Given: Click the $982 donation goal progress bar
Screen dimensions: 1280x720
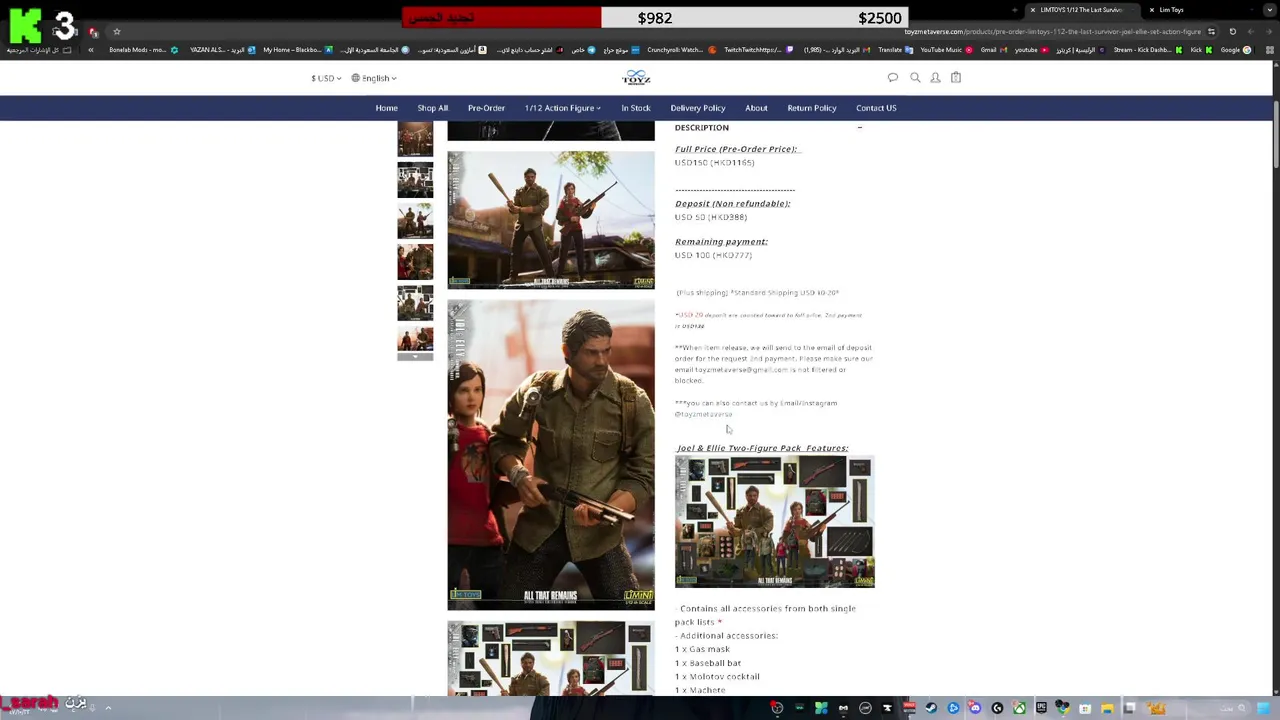Looking at the screenshot, I should (x=655, y=18).
